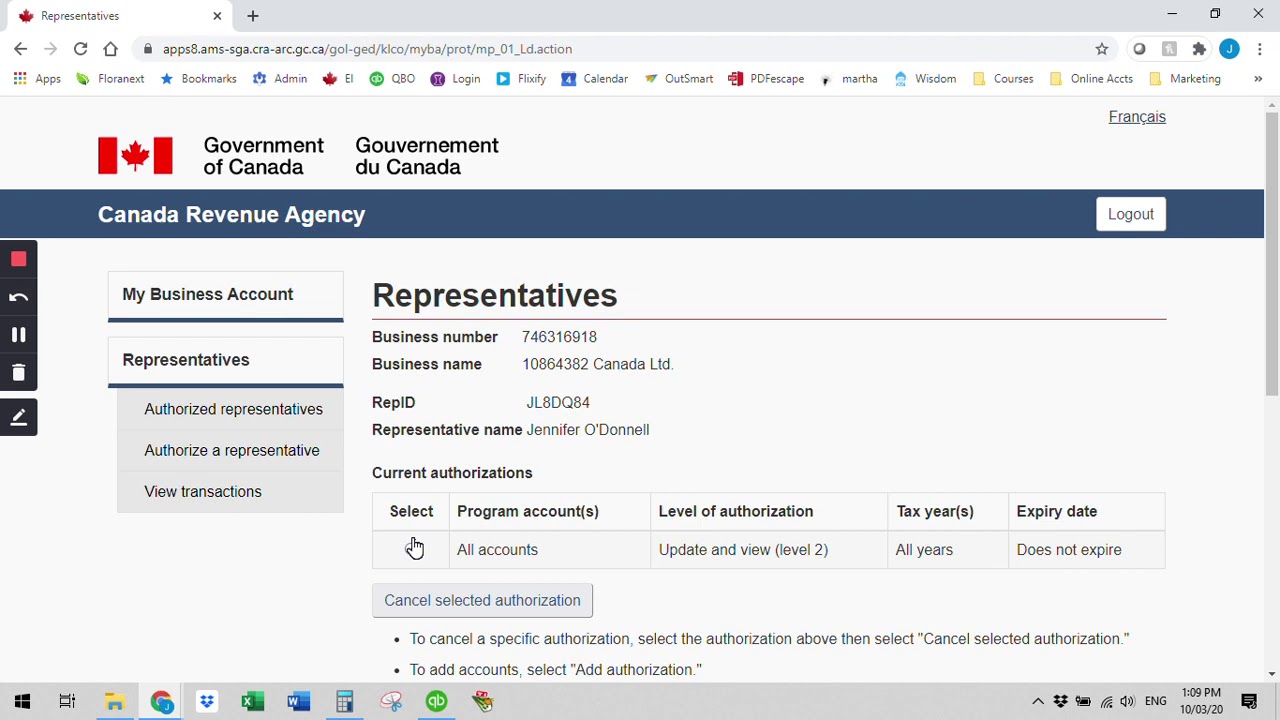Click the business number 746316918
Viewport: 1280px width, 720px height.
[559, 337]
